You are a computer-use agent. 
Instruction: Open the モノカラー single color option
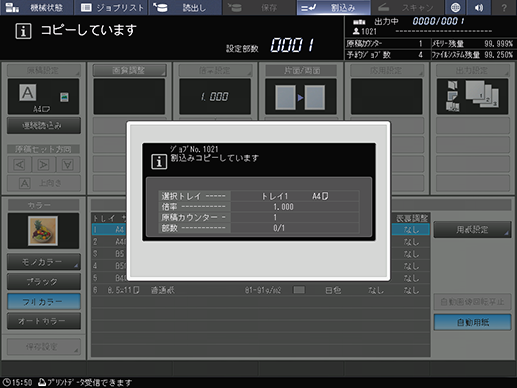[44, 262]
